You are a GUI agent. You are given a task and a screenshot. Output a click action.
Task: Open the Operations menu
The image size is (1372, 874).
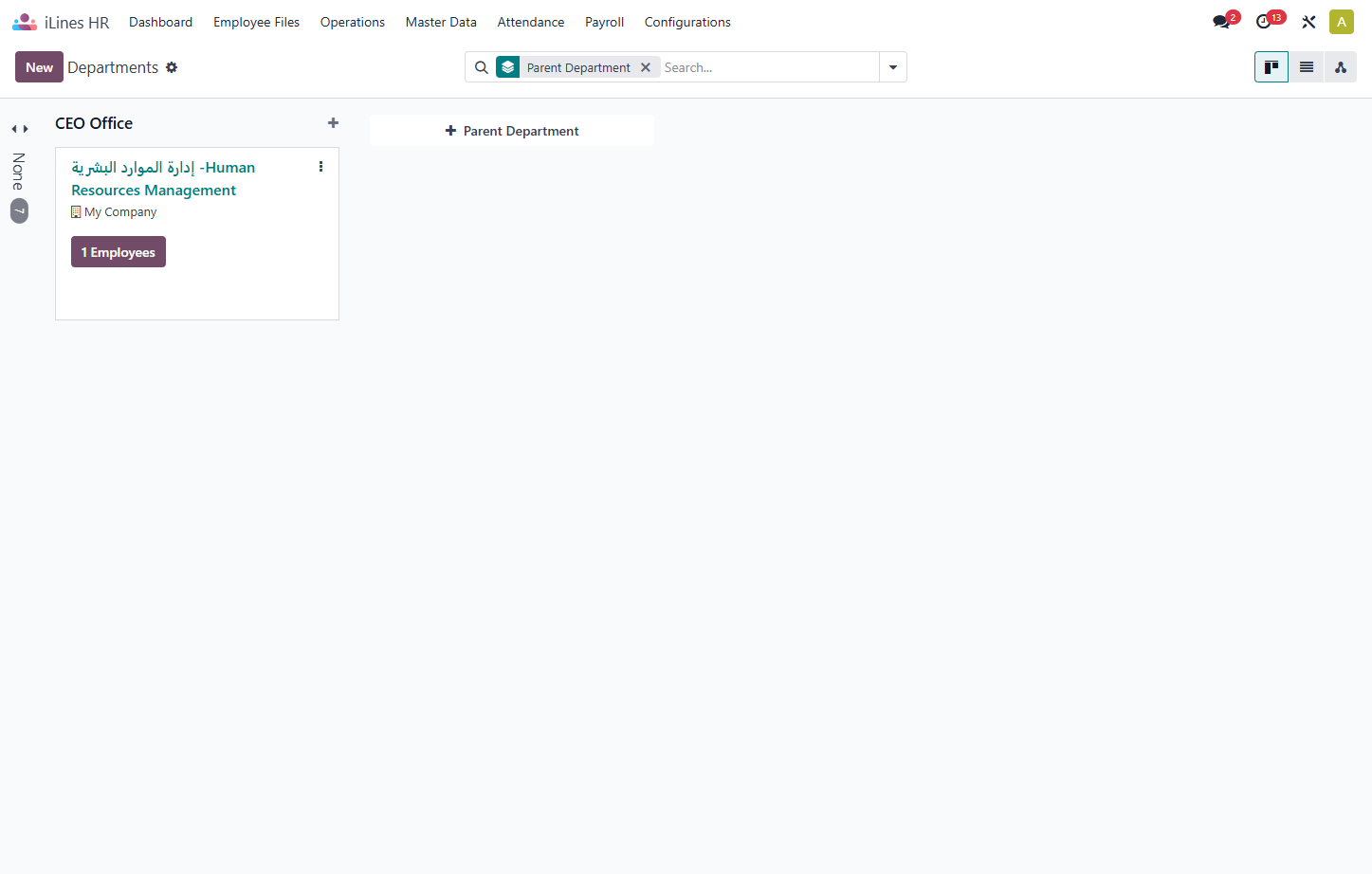pyautogui.click(x=353, y=22)
